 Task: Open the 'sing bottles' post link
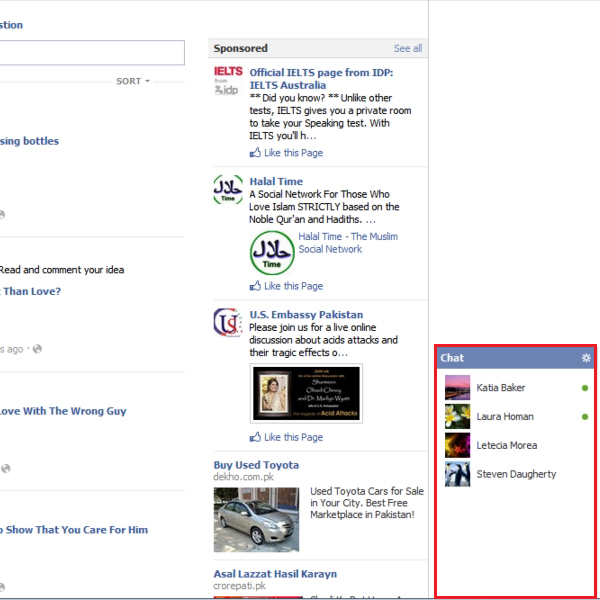click(29, 141)
